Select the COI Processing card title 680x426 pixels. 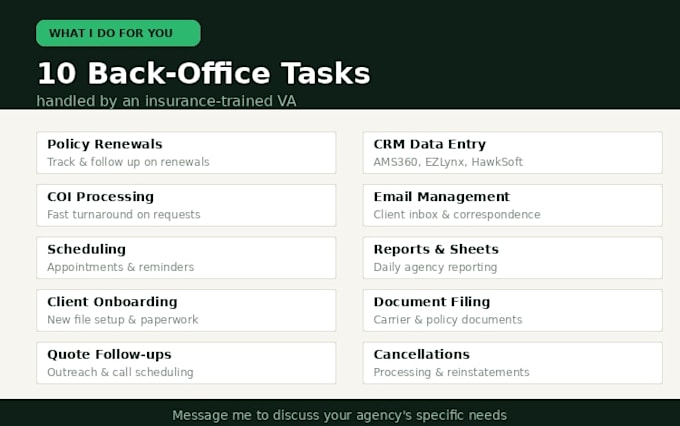pyautogui.click(x=100, y=197)
